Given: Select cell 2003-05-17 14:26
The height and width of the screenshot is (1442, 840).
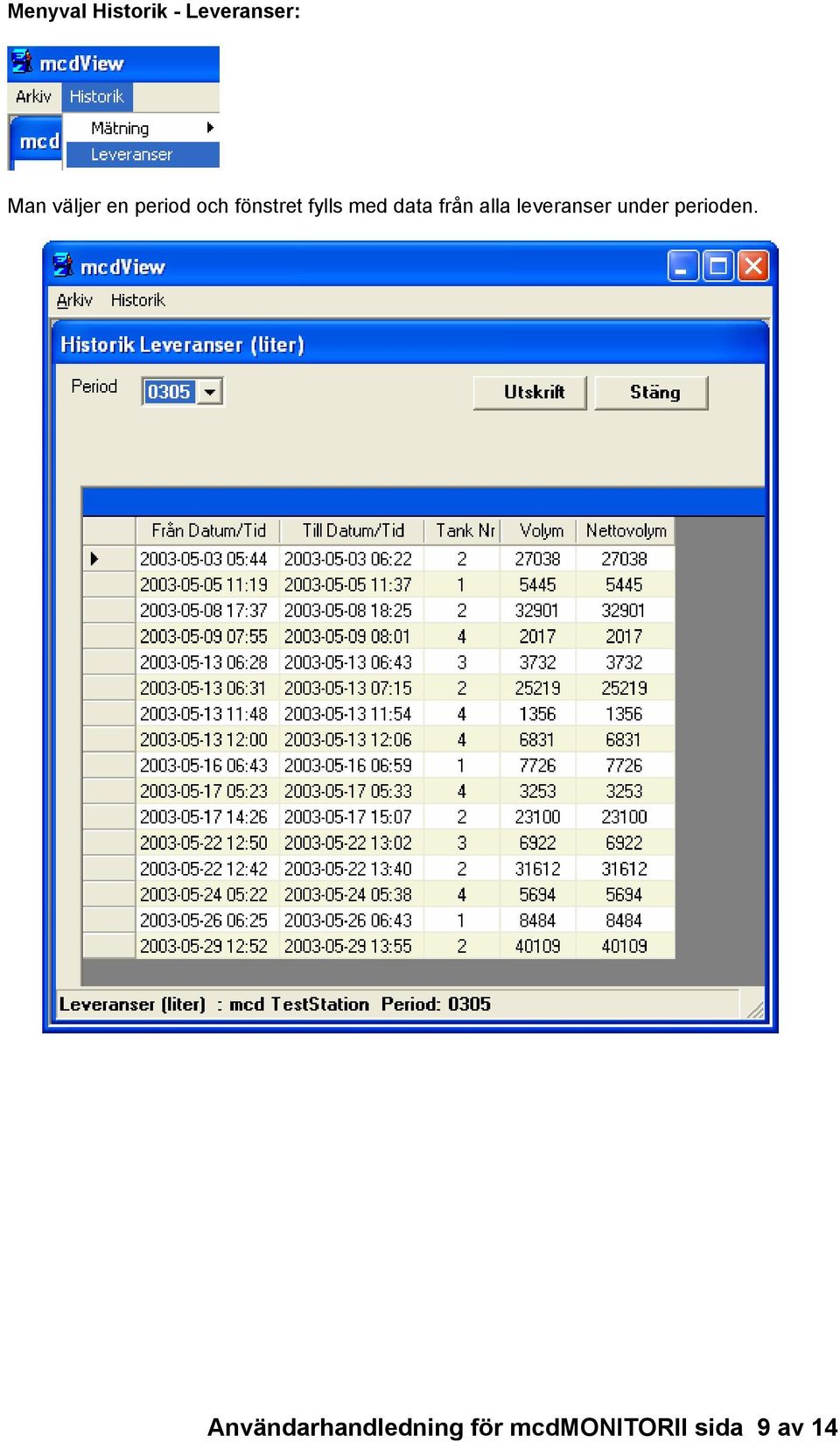Looking at the screenshot, I should tap(208, 816).
